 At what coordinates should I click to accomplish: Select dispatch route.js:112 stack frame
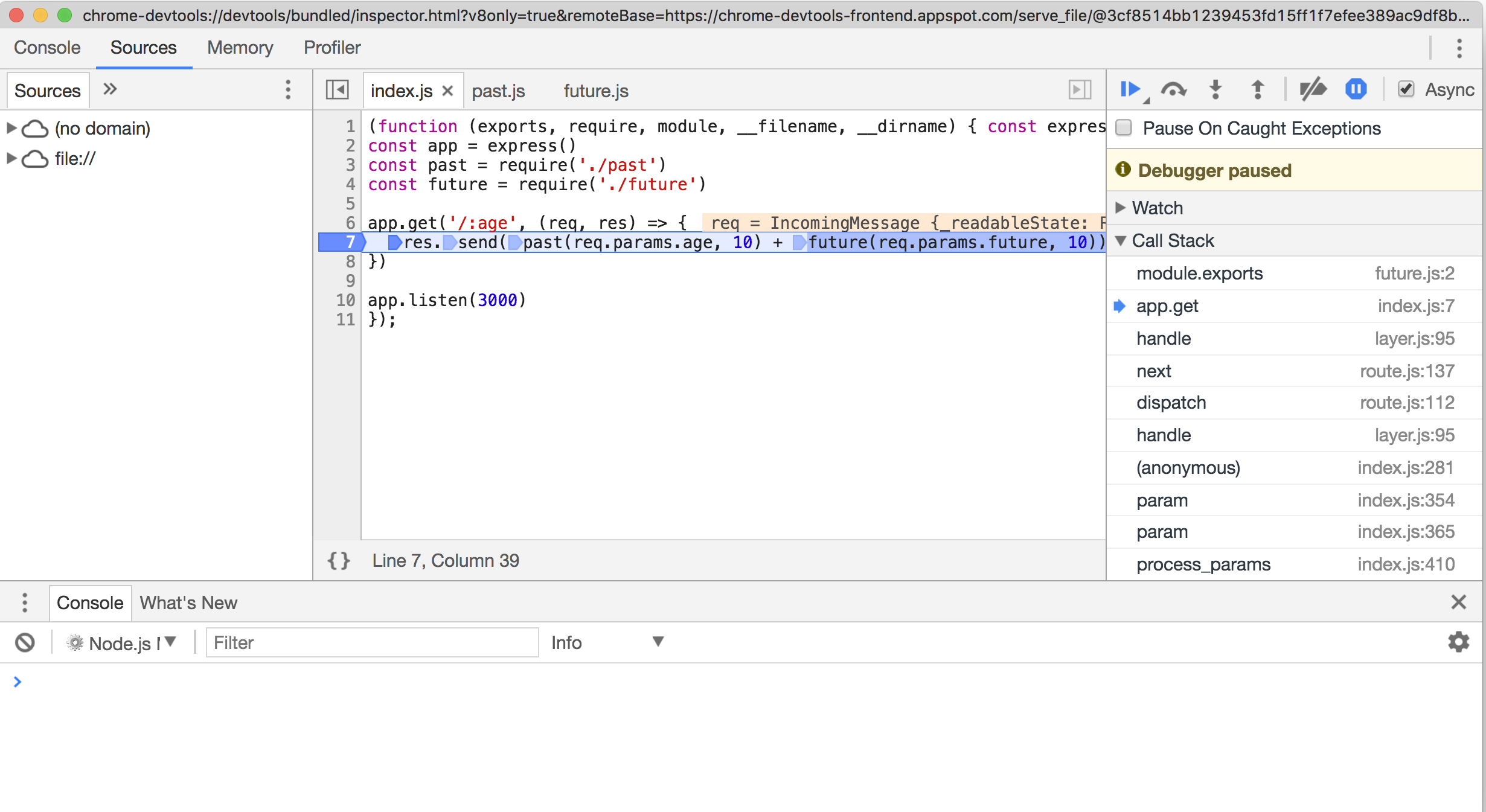(x=1295, y=403)
